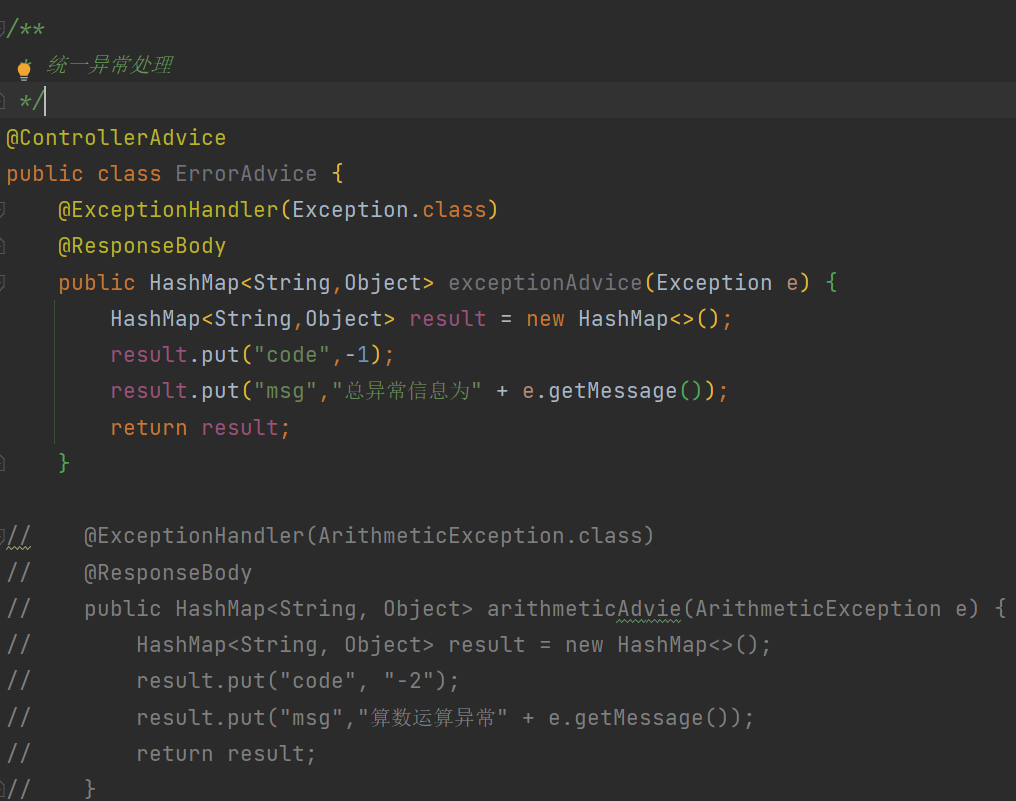Click Exception.class inside the active @ExceptionHandler

pos(389,210)
